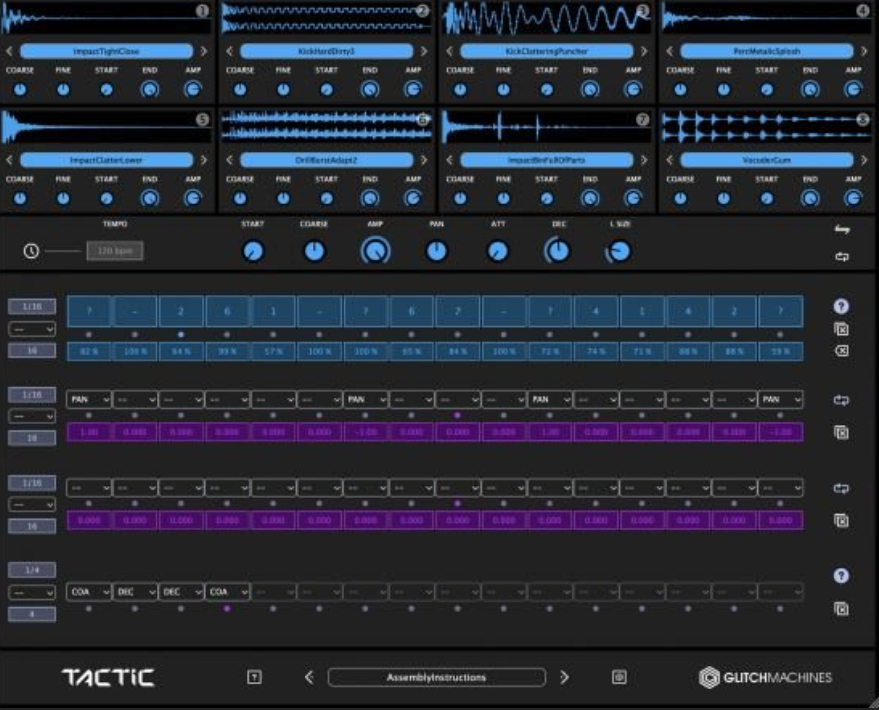Click previous-sample arrow beside VocoderGum
The height and width of the screenshot is (710, 879).
670,160
